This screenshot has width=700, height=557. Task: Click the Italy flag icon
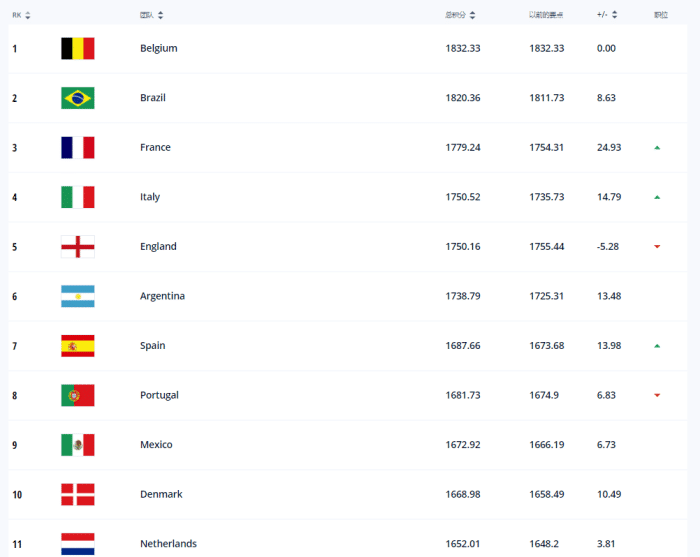click(x=77, y=197)
